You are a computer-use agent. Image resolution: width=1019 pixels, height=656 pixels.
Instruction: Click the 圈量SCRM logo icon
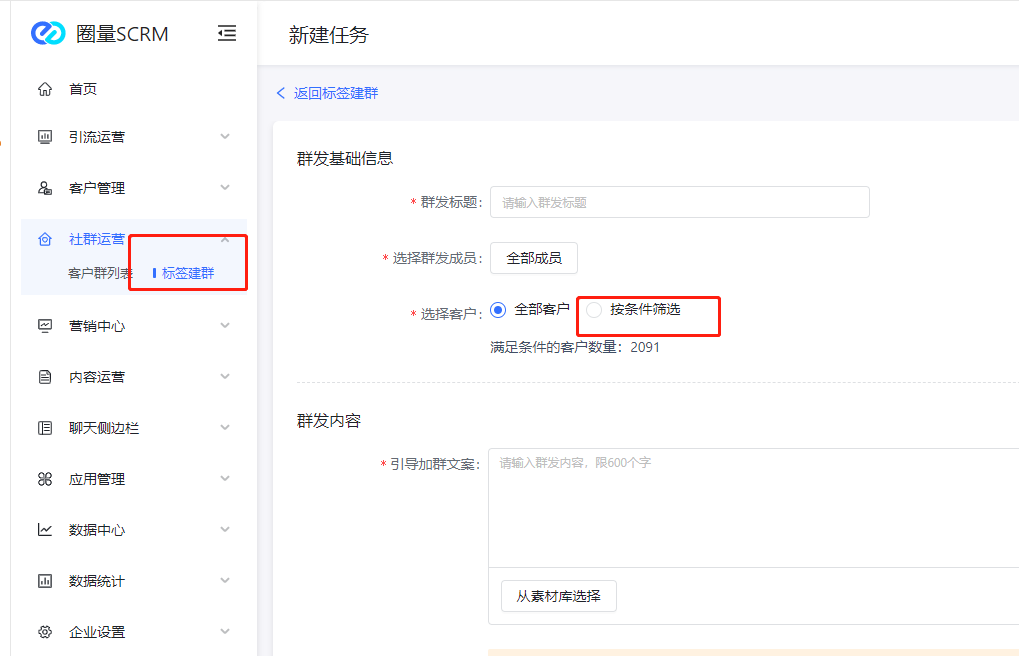(48, 33)
